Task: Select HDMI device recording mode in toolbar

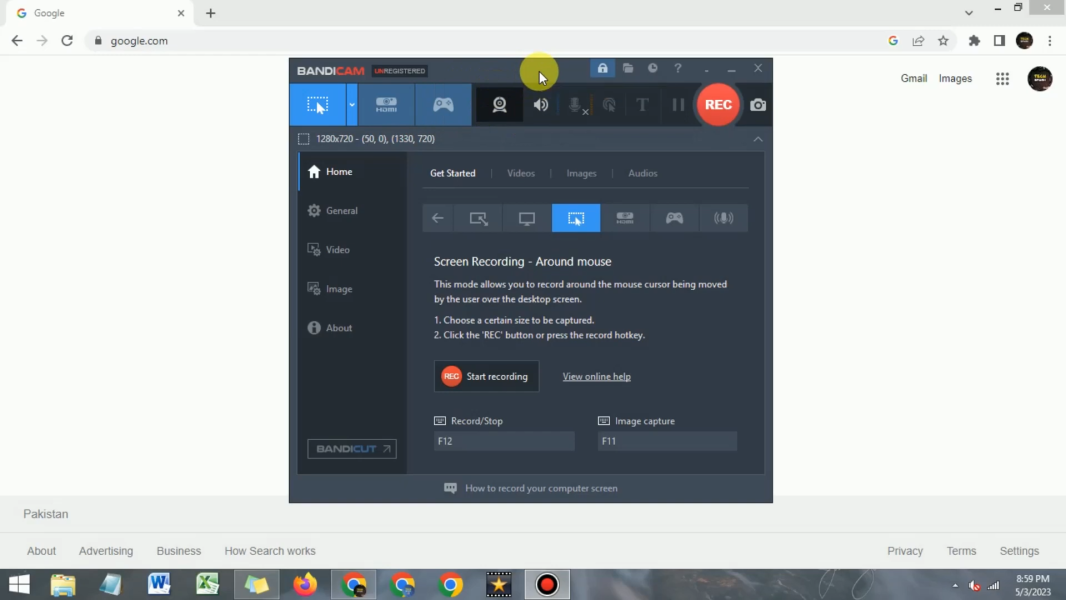Action: coord(386,105)
